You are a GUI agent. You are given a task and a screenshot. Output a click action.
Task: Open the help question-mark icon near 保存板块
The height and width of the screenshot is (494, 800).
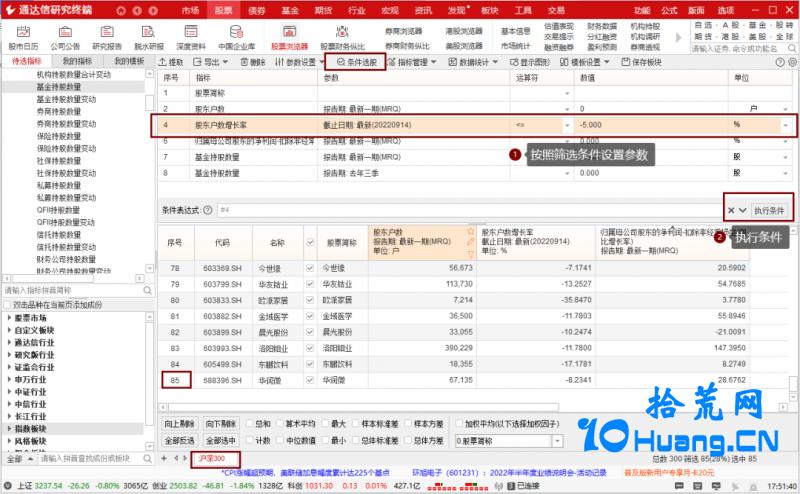780,62
